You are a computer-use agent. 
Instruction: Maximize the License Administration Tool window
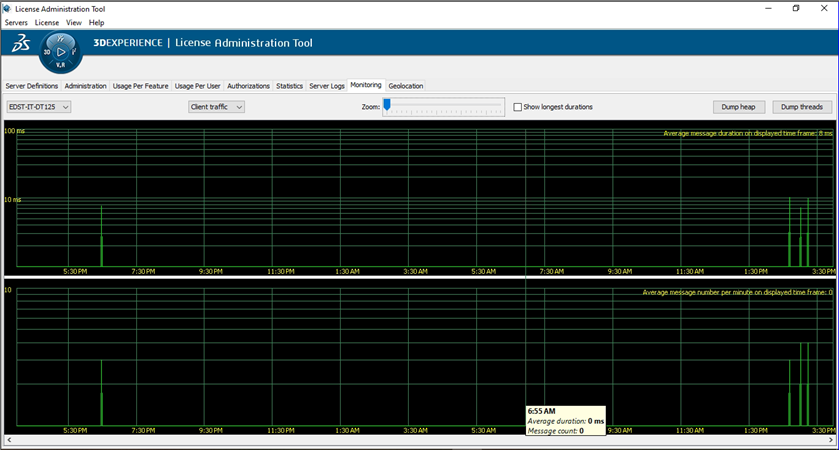[795, 8]
